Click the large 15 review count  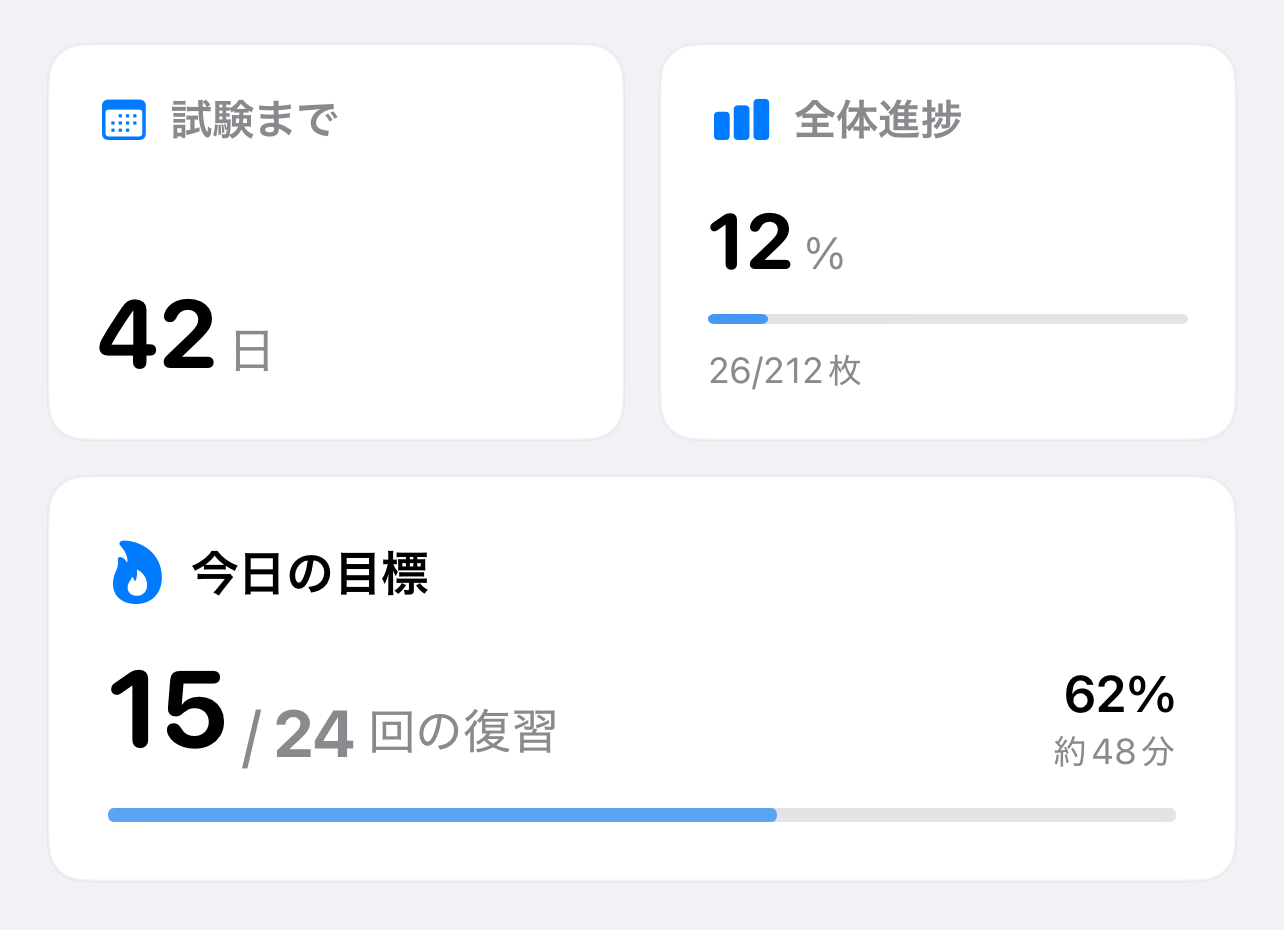point(167,710)
